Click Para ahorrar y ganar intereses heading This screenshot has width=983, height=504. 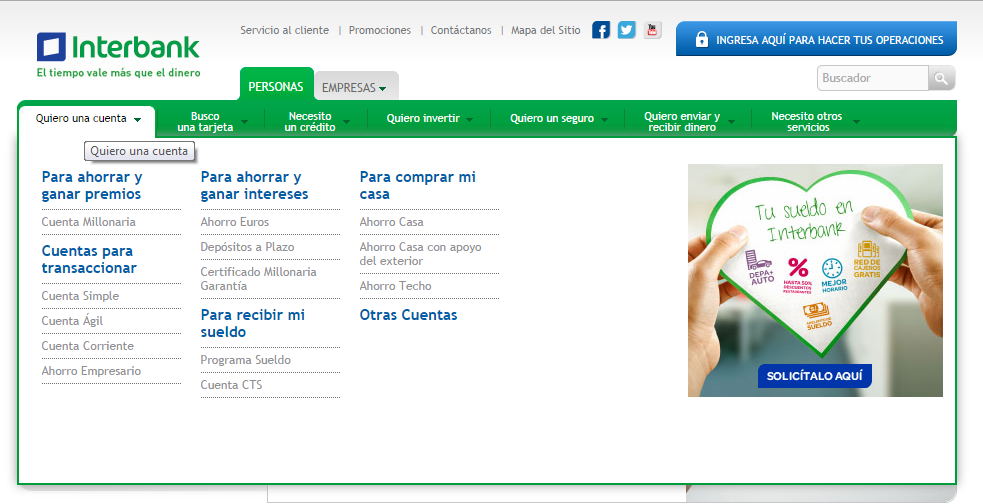[254, 186]
